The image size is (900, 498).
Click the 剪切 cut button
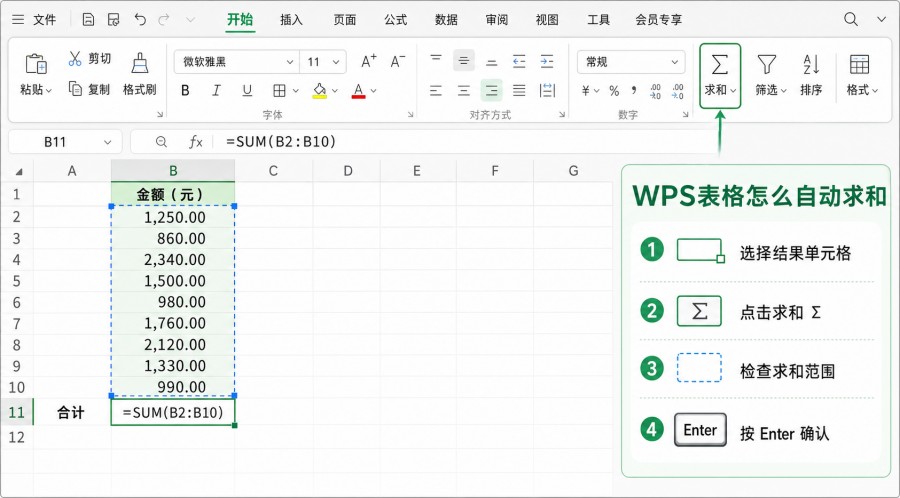(90, 59)
